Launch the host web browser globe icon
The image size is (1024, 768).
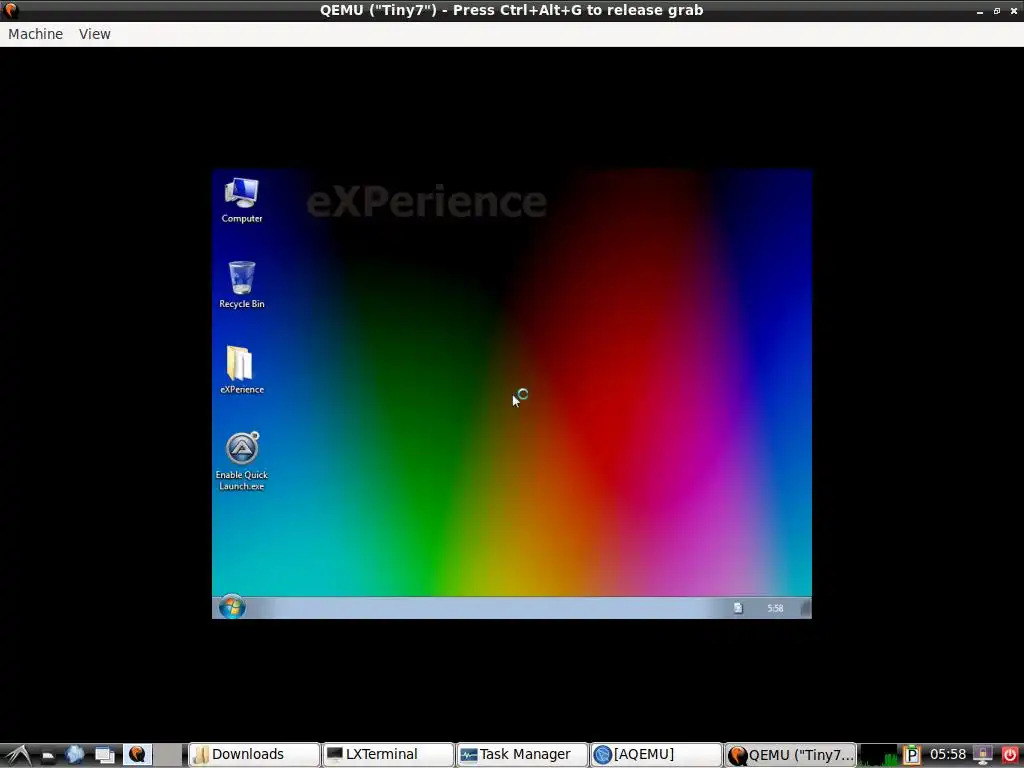pyautogui.click(x=75, y=755)
